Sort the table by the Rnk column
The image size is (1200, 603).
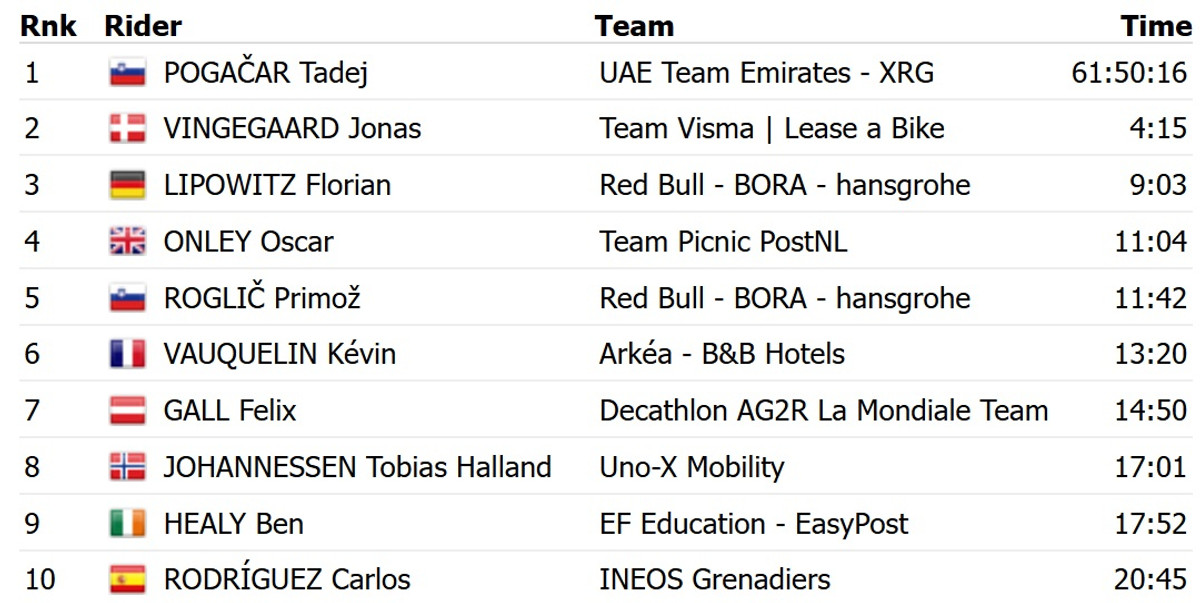pyautogui.click(x=48, y=26)
